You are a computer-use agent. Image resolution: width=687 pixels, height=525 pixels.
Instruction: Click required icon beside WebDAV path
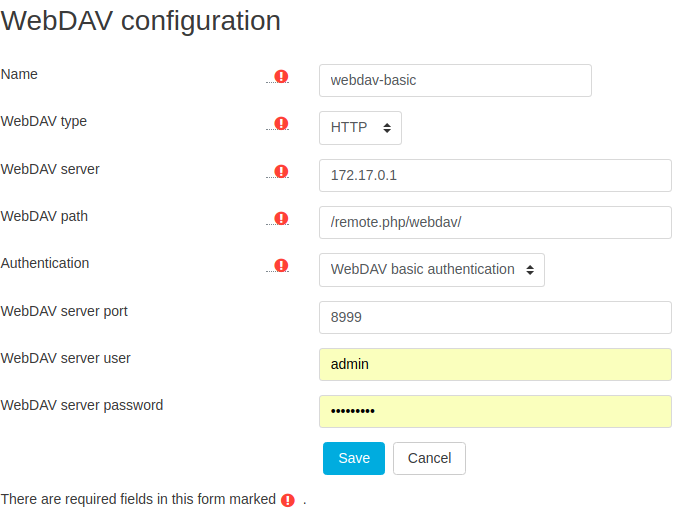tap(281, 218)
